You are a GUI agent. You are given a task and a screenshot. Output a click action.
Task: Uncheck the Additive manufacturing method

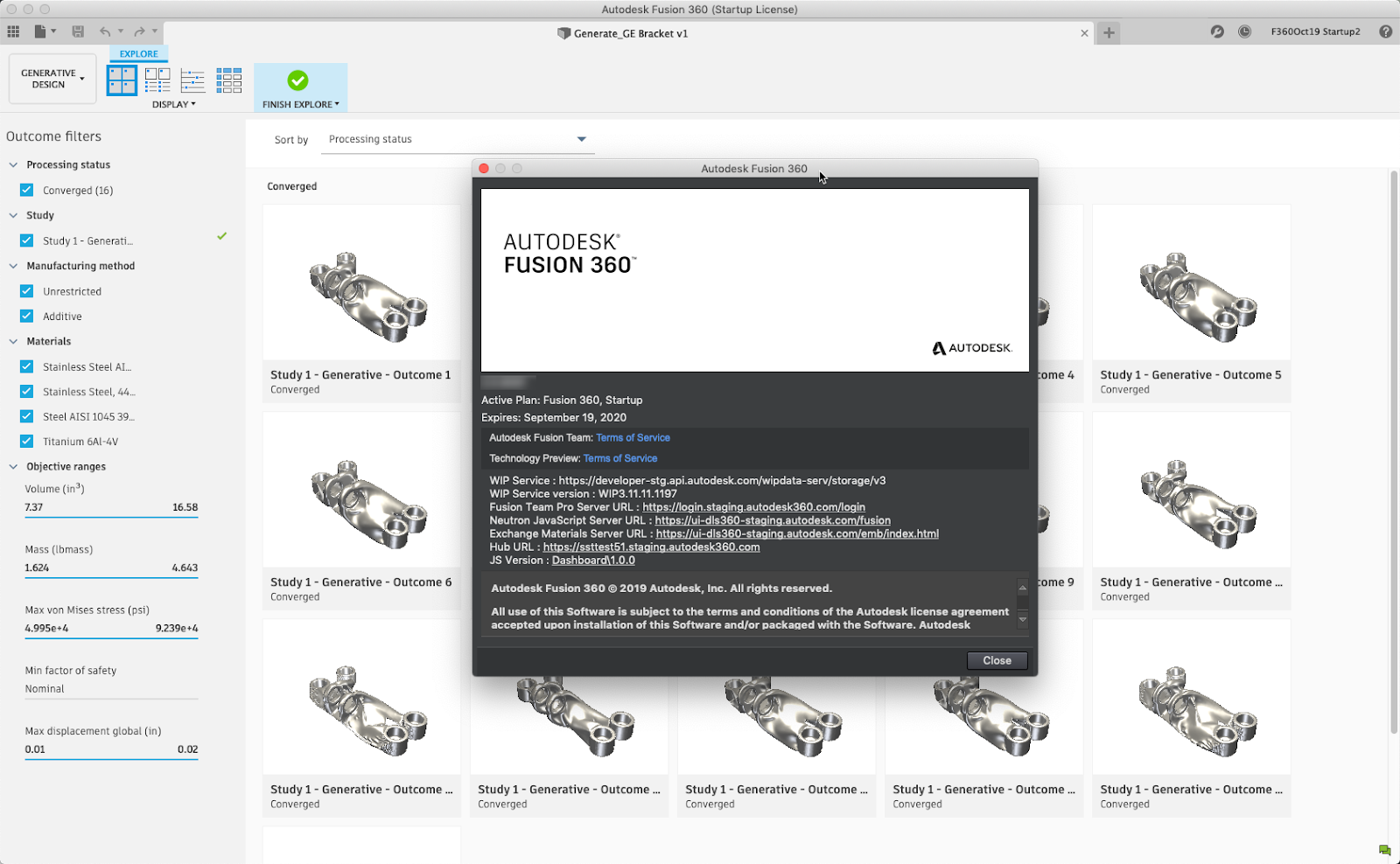click(x=27, y=317)
